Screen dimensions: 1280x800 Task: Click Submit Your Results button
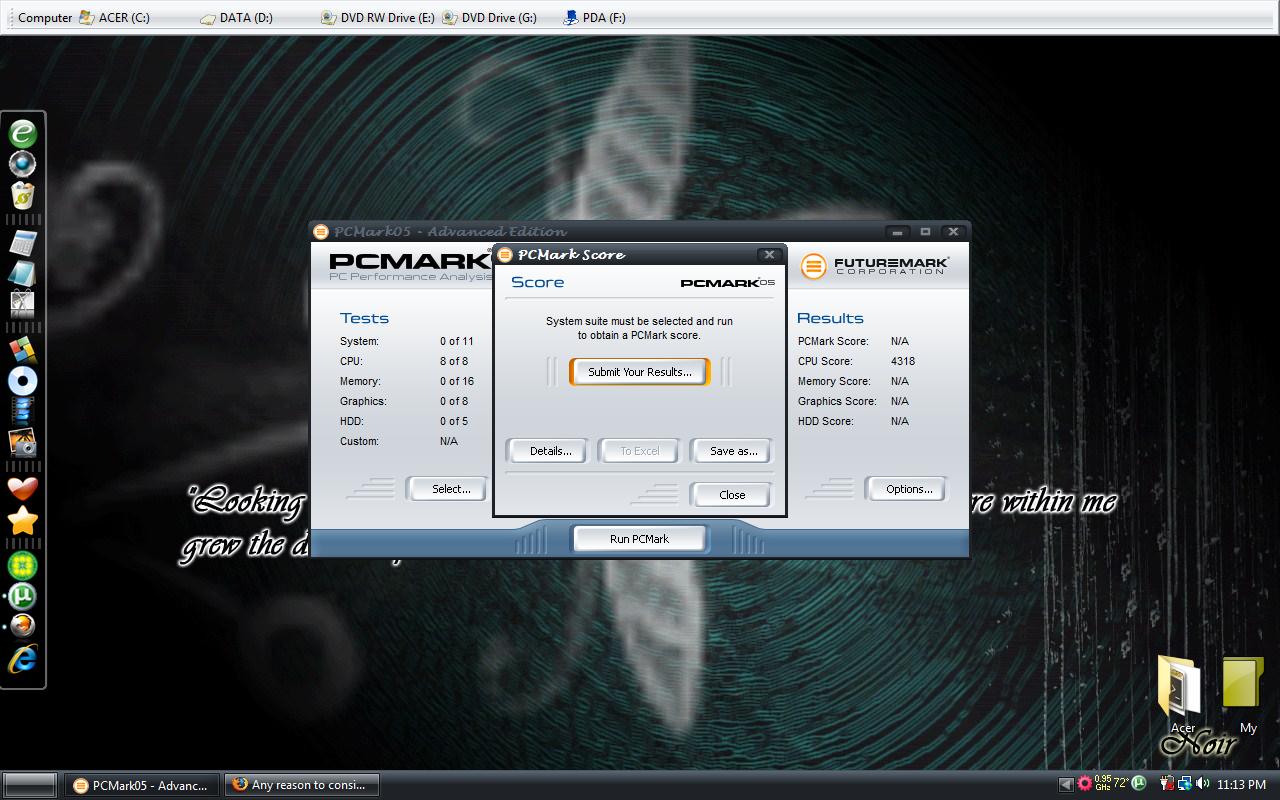click(640, 372)
